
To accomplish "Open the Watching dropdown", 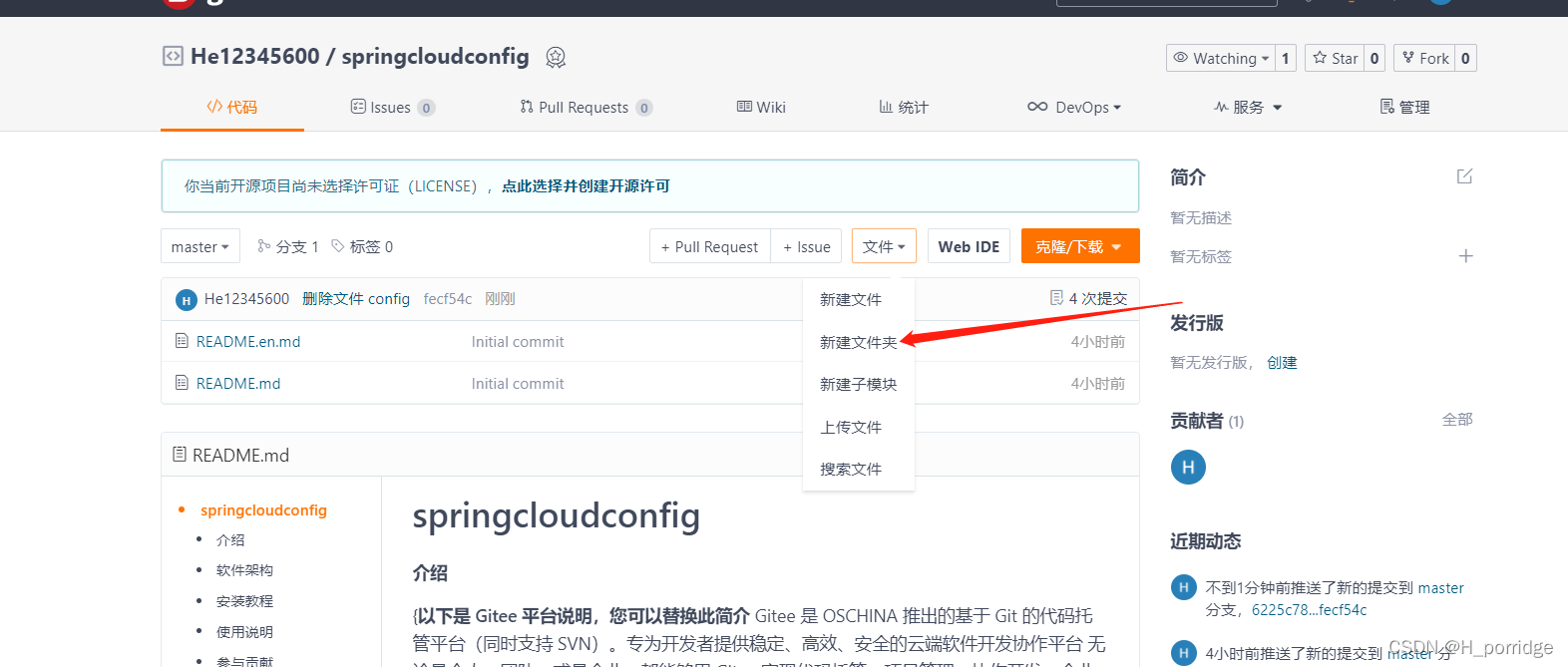I will tap(1221, 58).
